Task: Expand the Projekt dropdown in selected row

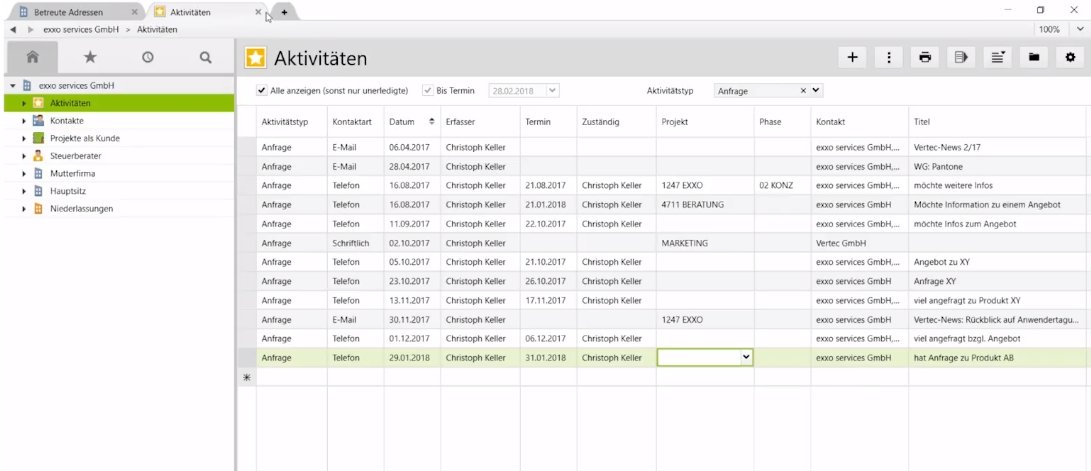Action: pos(744,357)
